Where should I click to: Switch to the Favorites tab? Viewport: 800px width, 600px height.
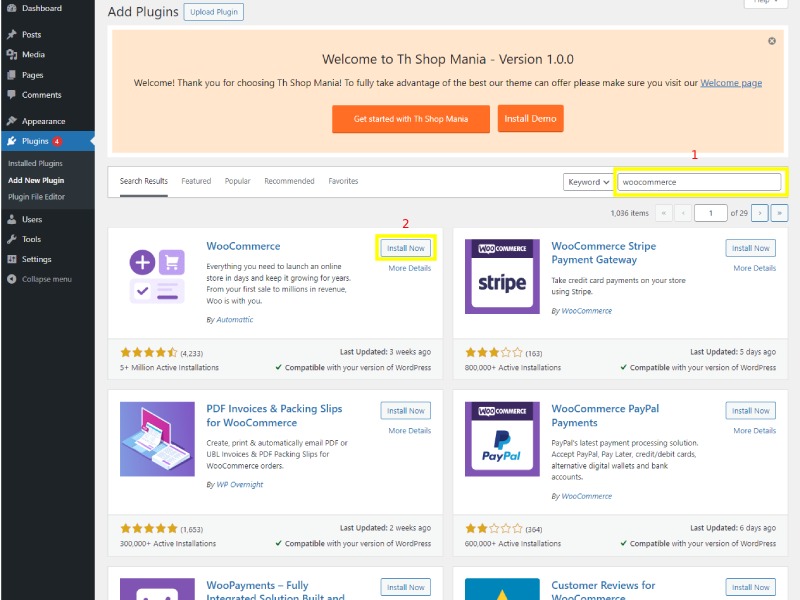click(x=343, y=181)
